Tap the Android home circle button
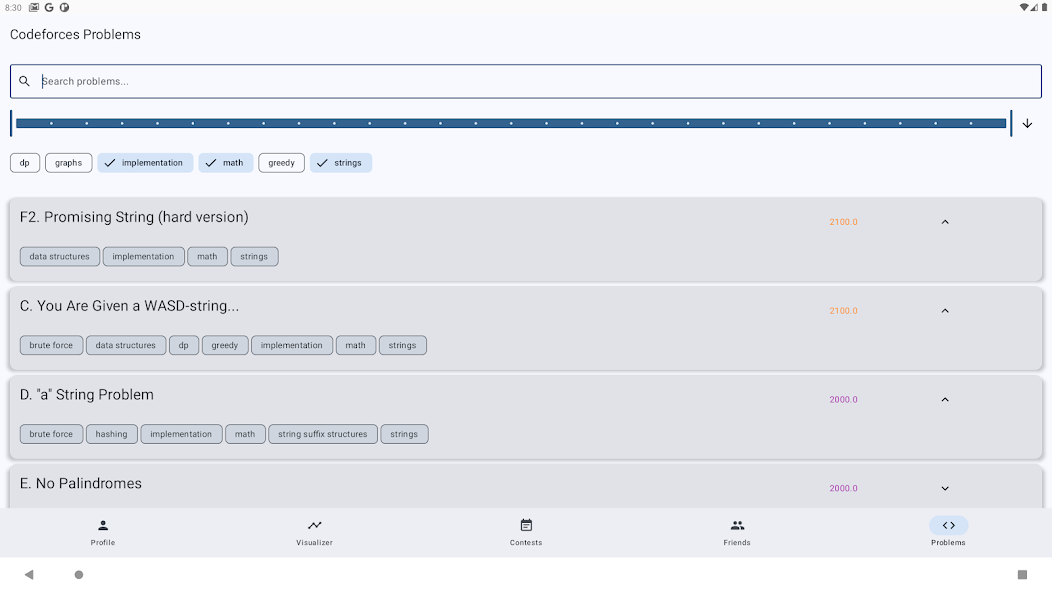Screen dimensions: 1052x592 [x=78, y=575]
